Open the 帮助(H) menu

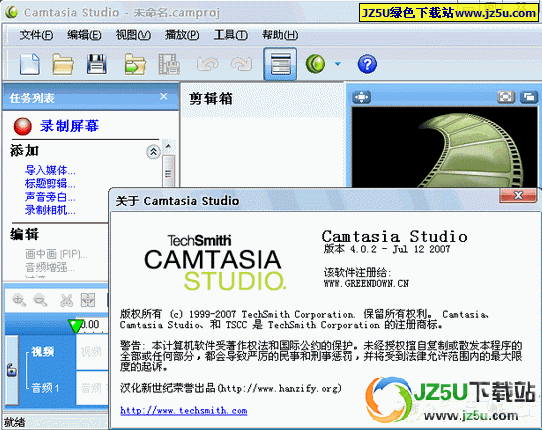point(280,35)
